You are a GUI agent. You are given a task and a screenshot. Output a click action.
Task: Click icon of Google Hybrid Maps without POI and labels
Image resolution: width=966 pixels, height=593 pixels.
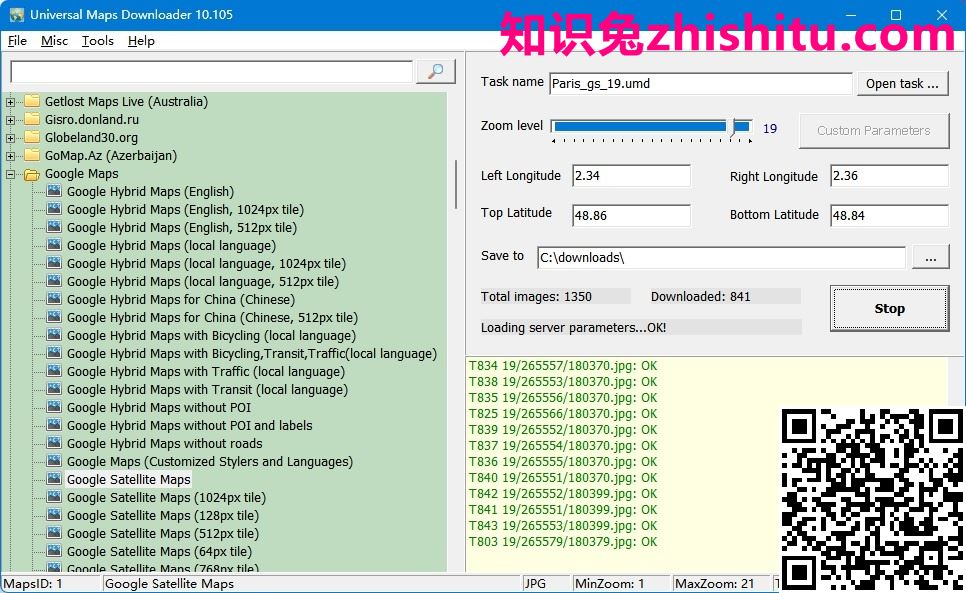pos(54,425)
